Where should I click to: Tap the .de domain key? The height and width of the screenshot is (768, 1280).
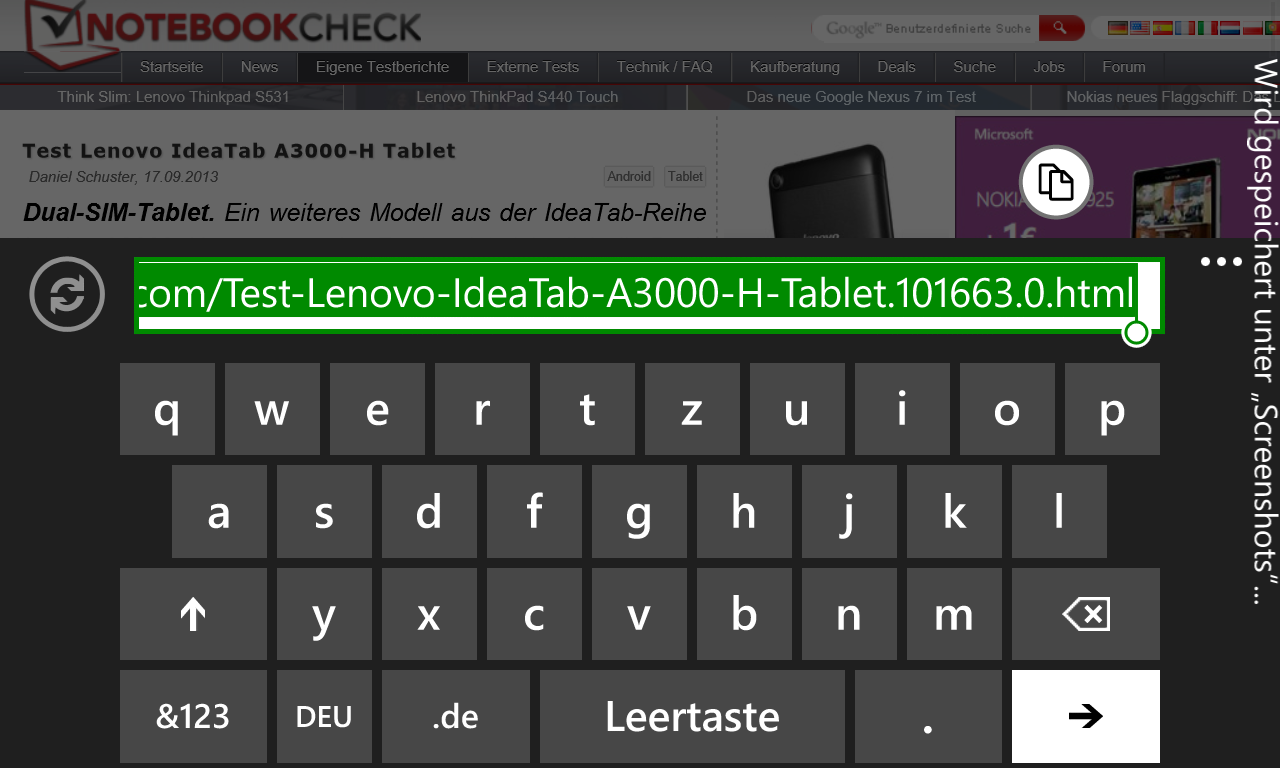pyautogui.click(x=456, y=716)
